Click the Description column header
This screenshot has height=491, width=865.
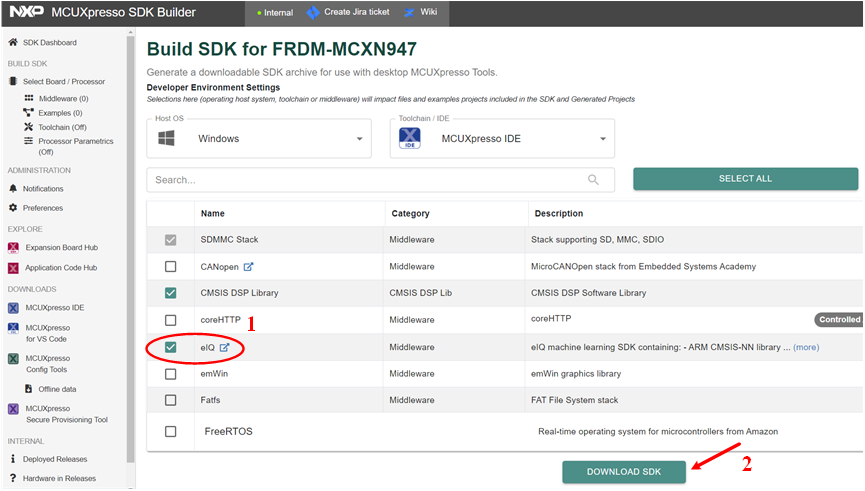point(559,214)
